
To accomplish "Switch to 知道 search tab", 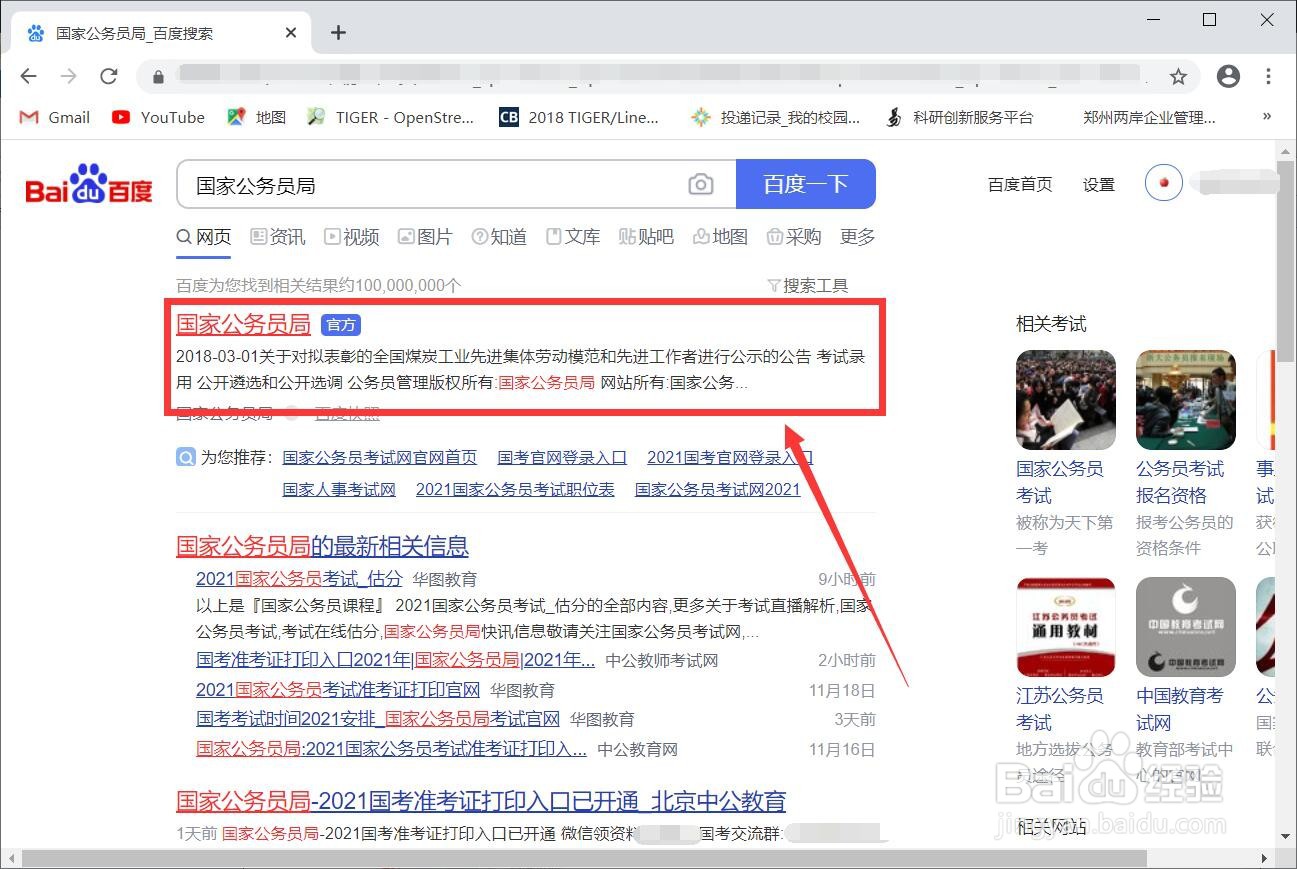I will [500, 237].
